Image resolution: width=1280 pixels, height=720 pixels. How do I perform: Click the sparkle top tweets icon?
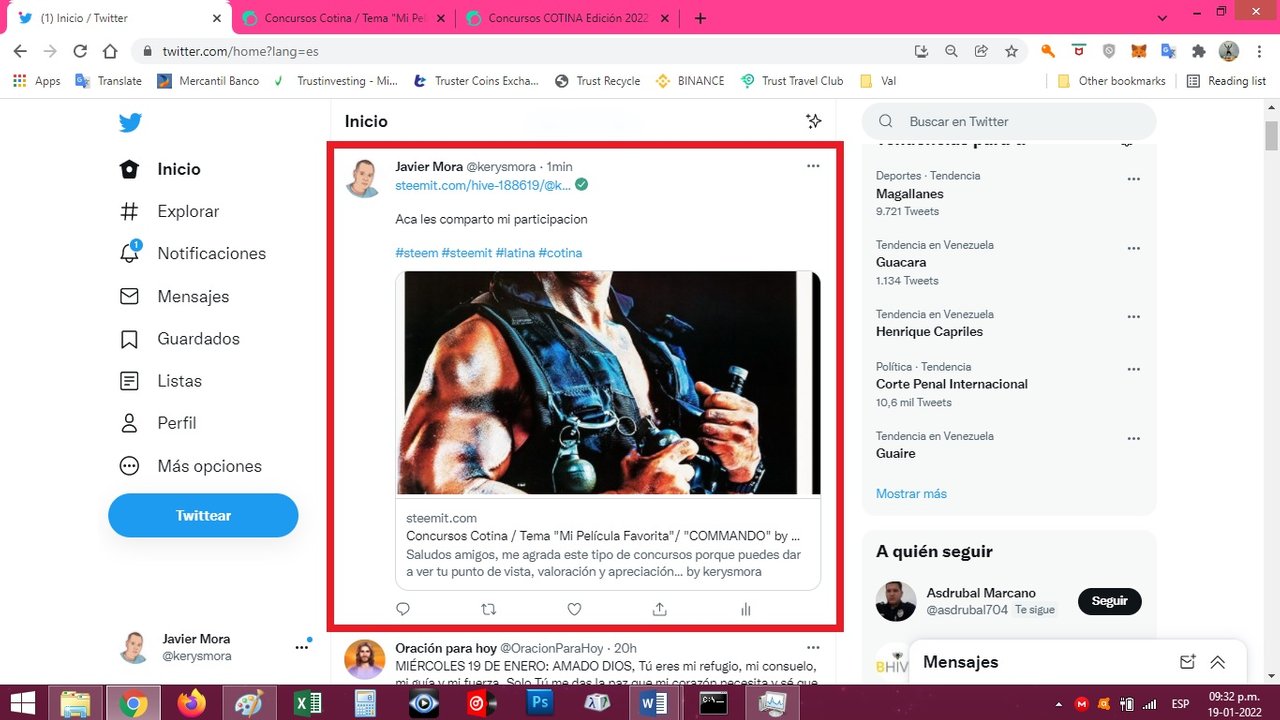point(814,121)
